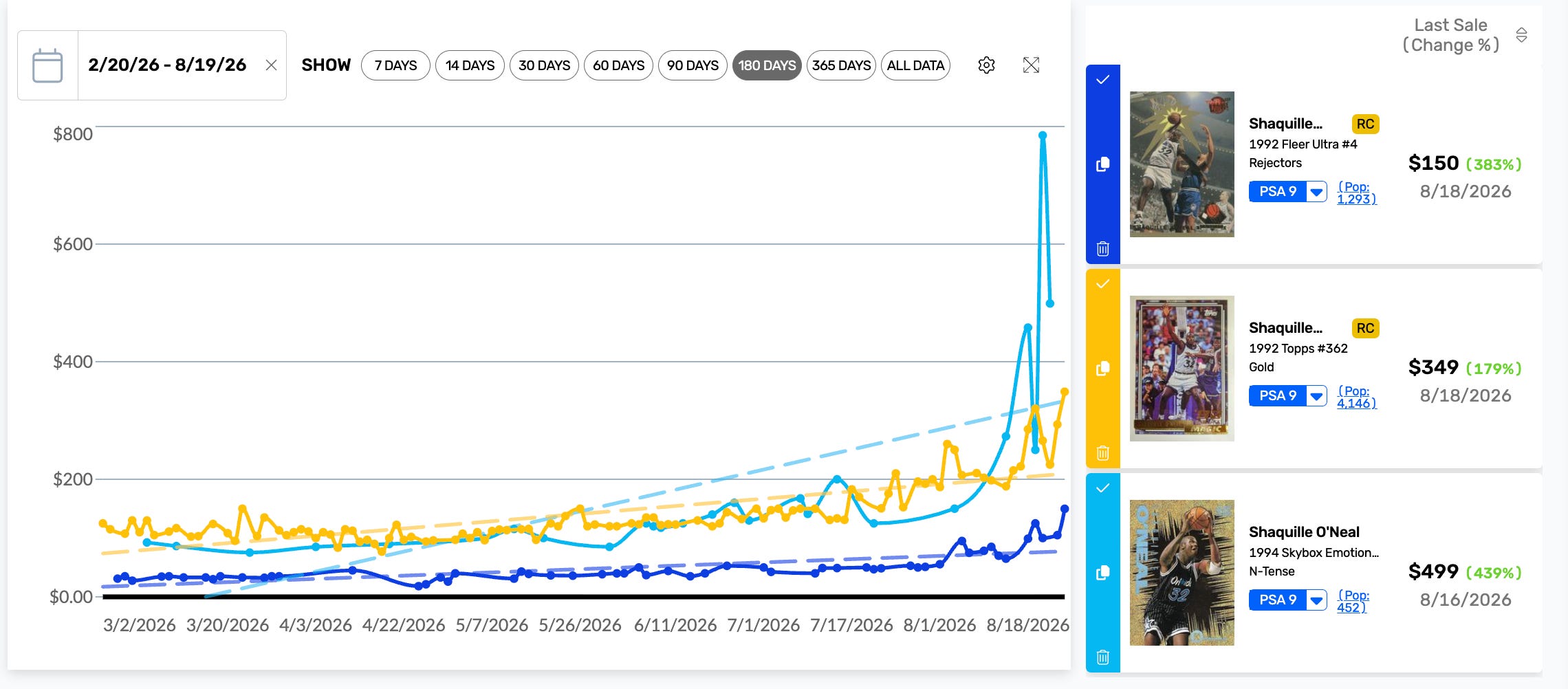Open chart settings gear icon
Image resolution: width=1568 pixels, height=689 pixels.
coord(986,65)
